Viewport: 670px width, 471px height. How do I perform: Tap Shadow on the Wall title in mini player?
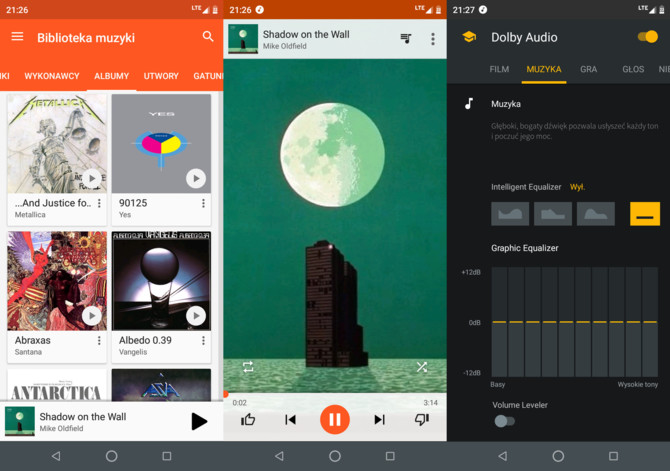(x=83, y=417)
